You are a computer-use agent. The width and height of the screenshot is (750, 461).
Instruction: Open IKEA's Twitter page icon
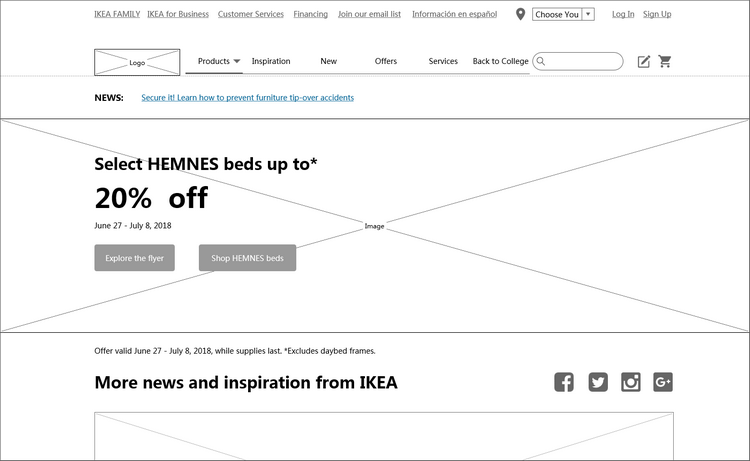(x=598, y=382)
